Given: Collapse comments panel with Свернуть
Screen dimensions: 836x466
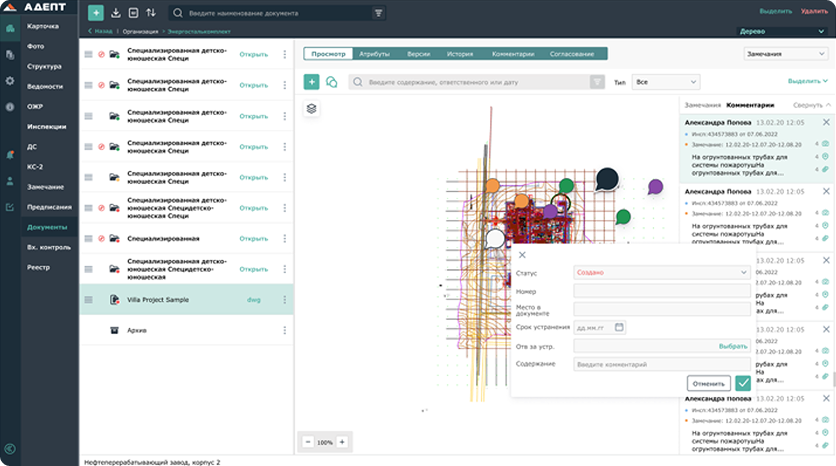Looking at the screenshot, I should pyautogui.click(x=811, y=105).
